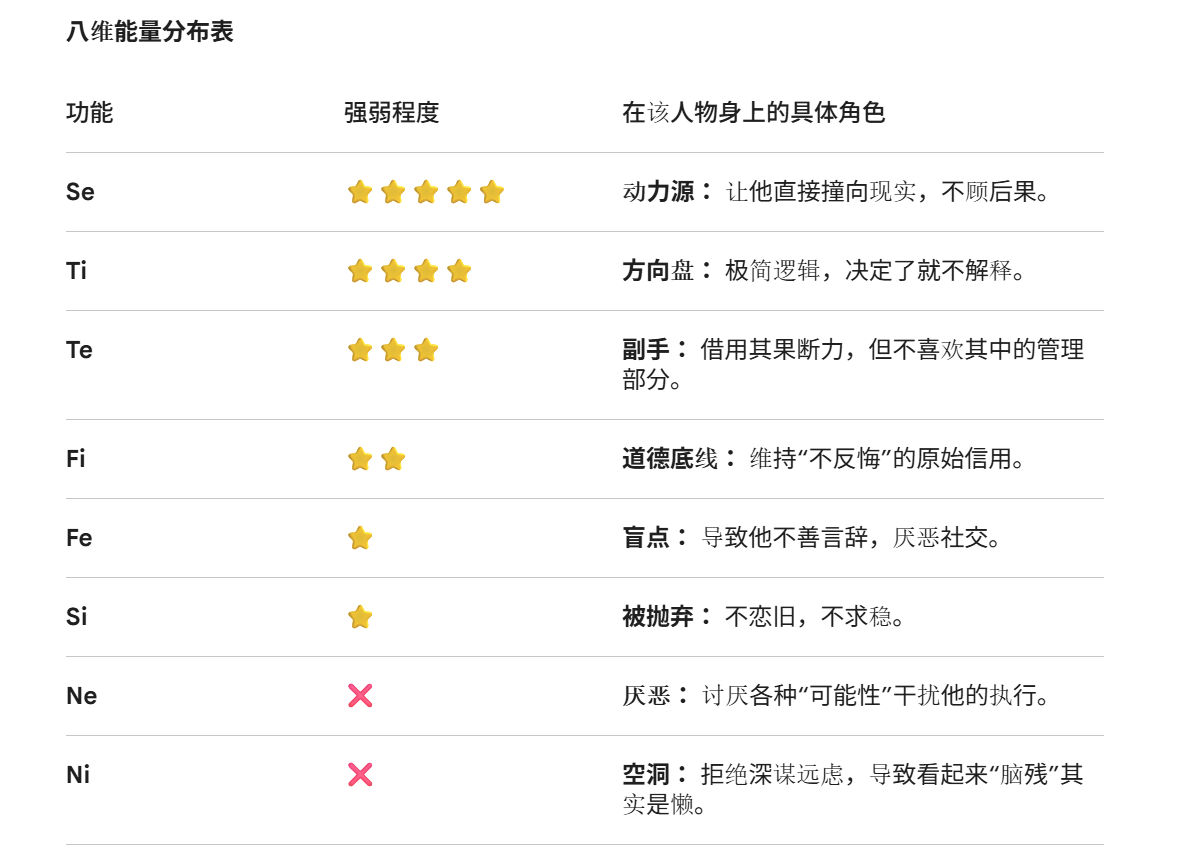1200x849 pixels.
Task: Click the 在该人物身上的具体角色 column header
Action: (x=754, y=113)
